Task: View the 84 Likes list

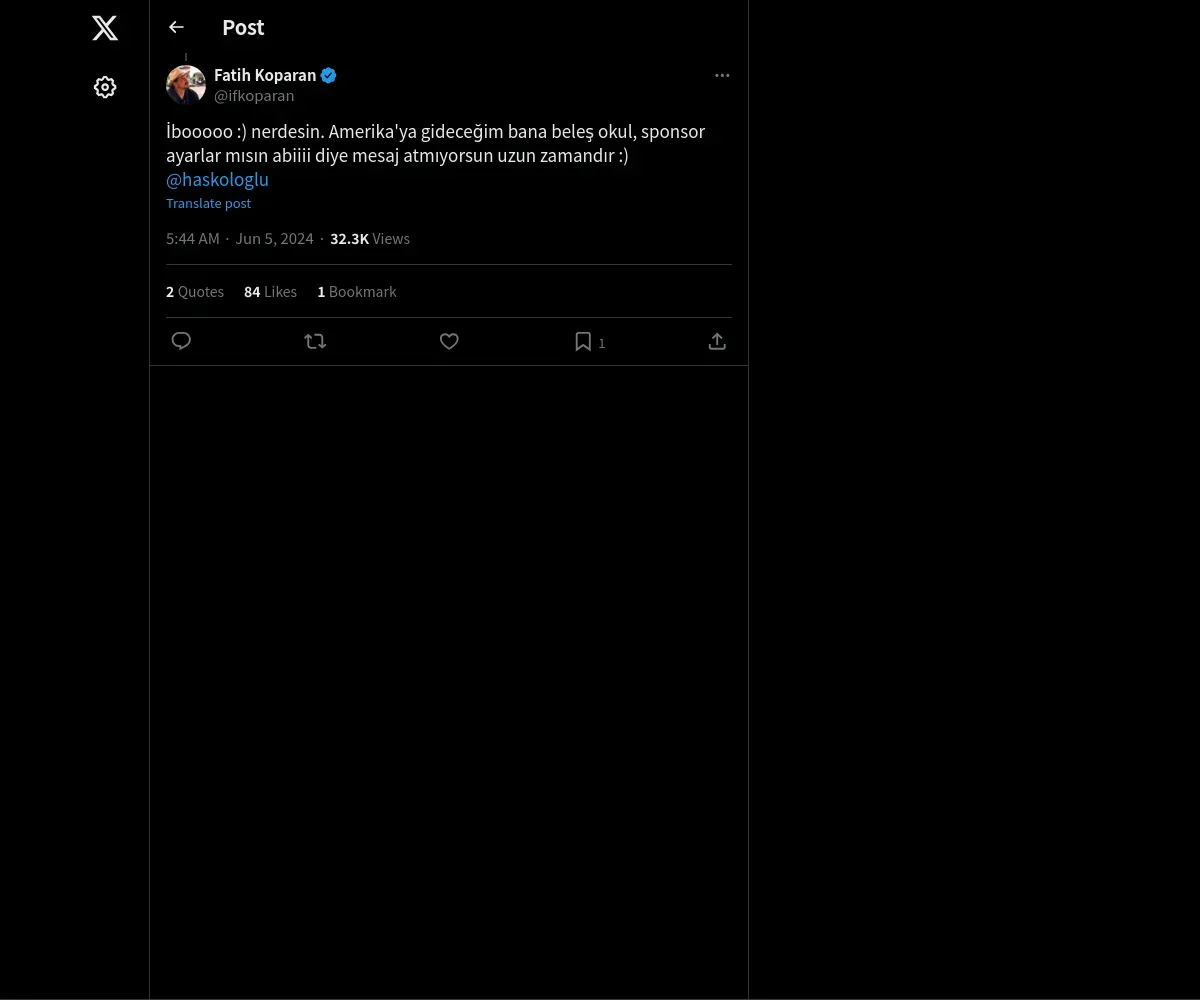Action: (x=270, y=292)
